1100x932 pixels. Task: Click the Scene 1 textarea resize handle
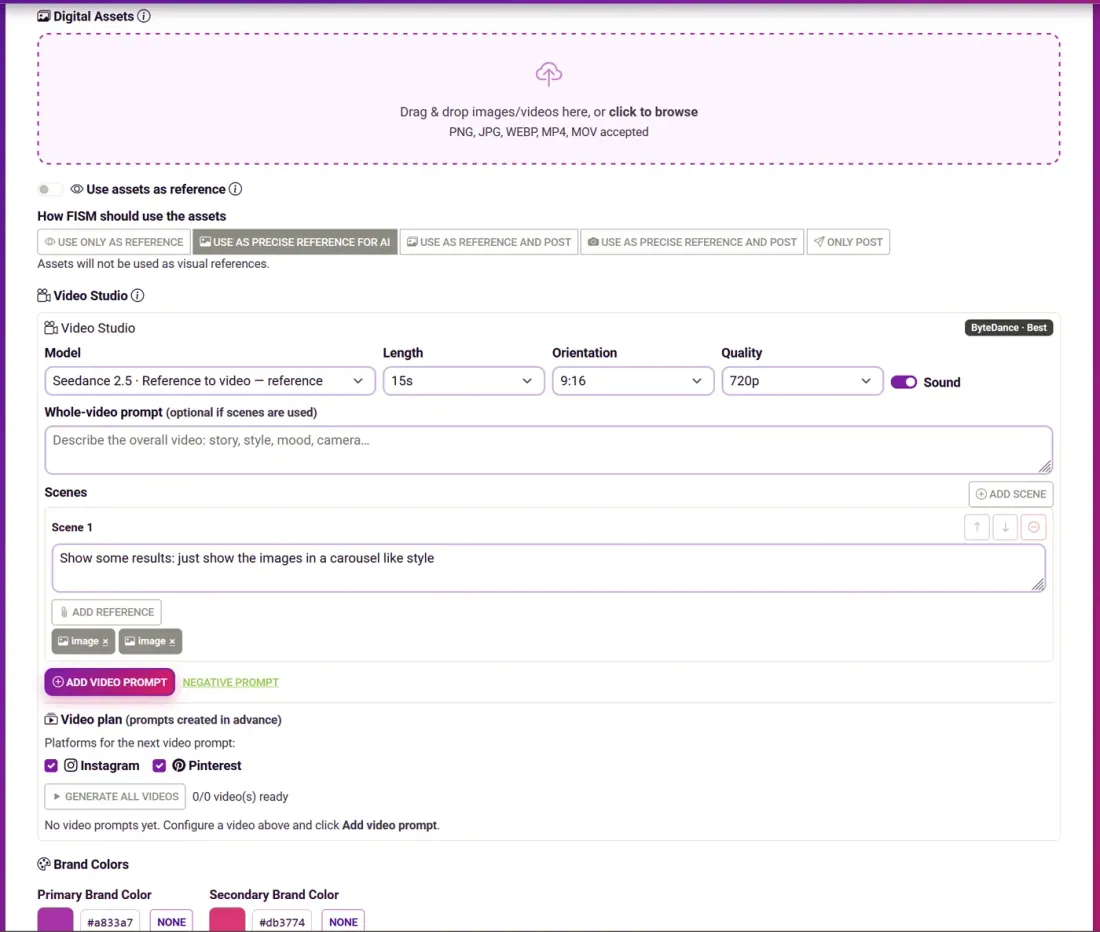tap(1038, 584)
